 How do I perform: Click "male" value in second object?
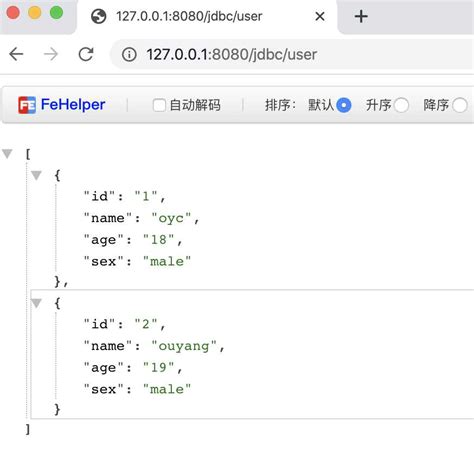167,389
